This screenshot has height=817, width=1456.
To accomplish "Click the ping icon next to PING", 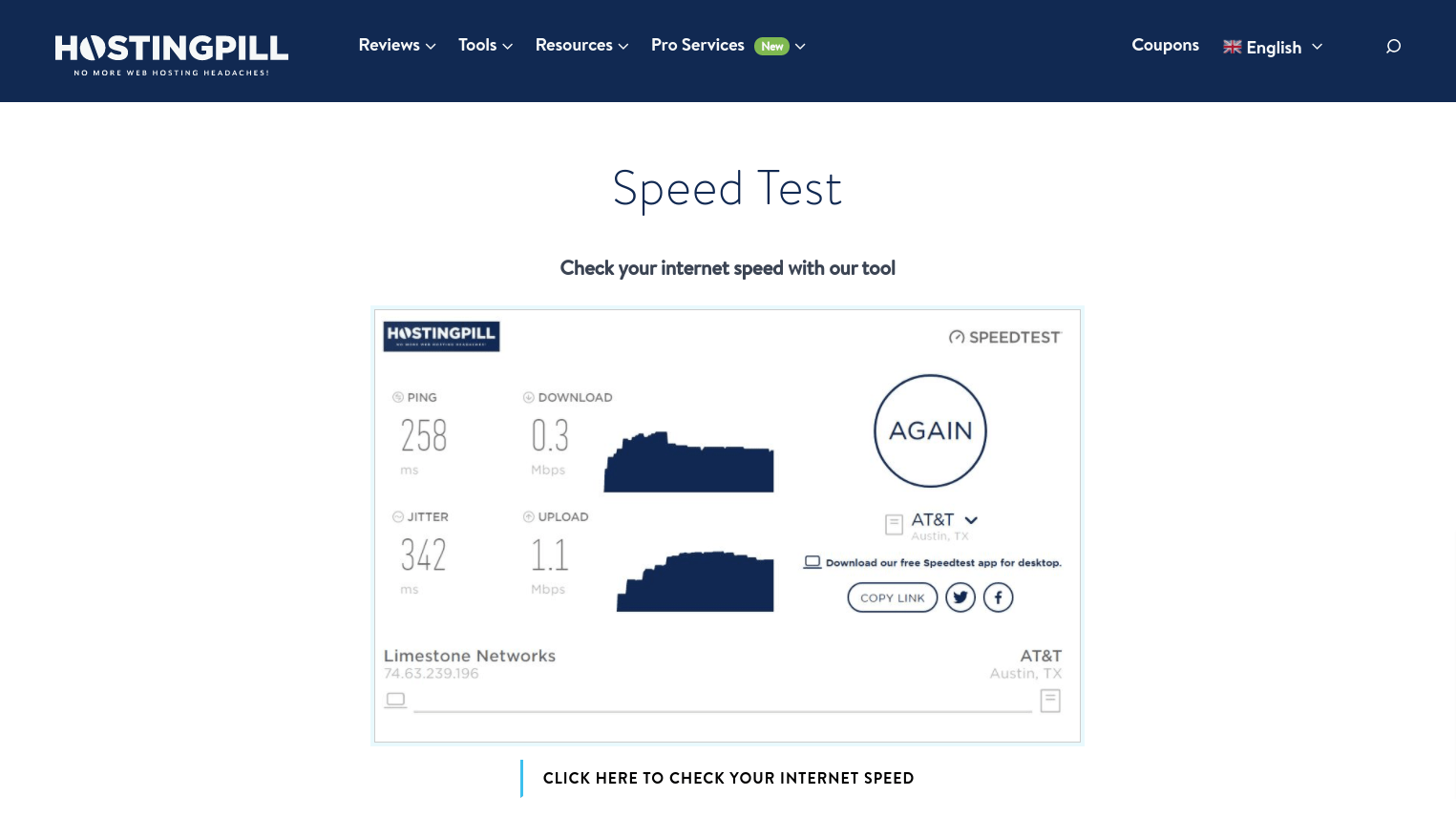I will (x=398, y=397).
